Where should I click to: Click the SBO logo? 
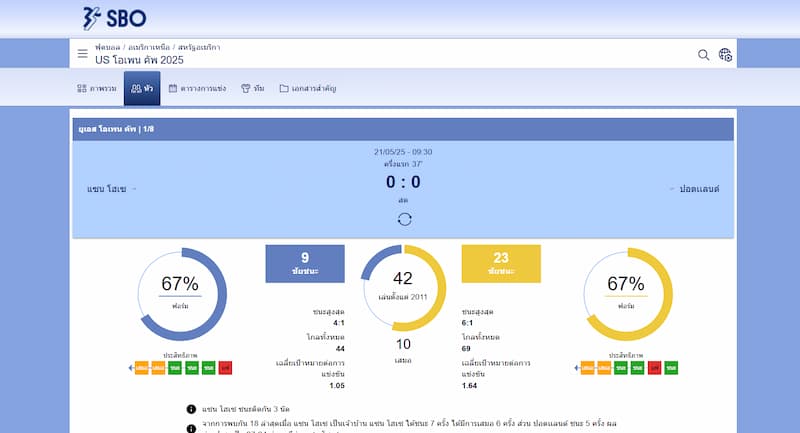coord(114,18)
